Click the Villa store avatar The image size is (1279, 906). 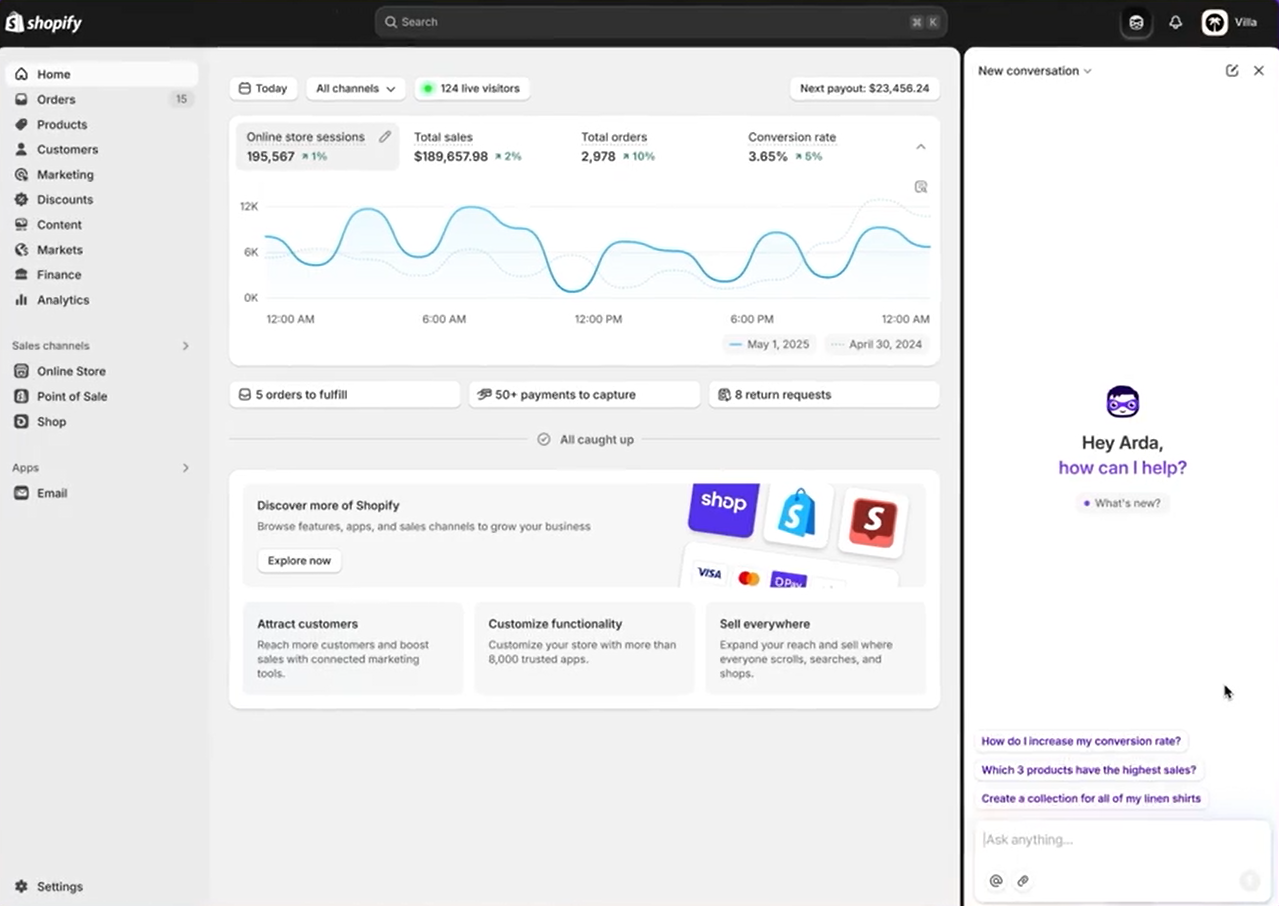point(1214,21)
